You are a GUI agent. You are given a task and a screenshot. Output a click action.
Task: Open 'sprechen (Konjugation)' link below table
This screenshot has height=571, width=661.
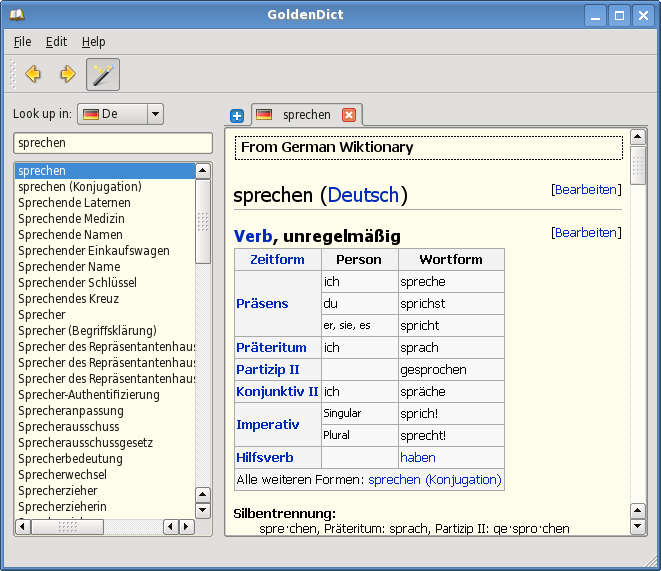[x=434, y=480]
